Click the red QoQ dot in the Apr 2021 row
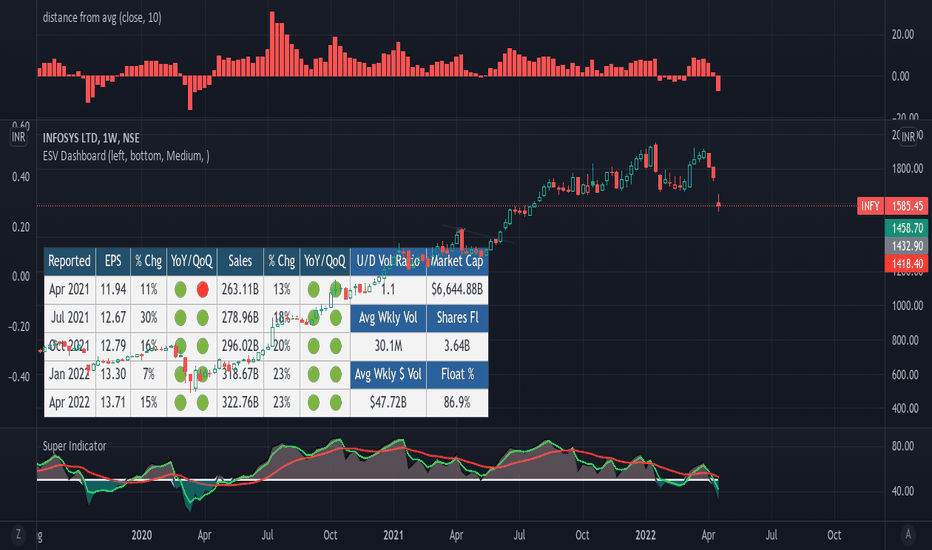 coord(203,290)
